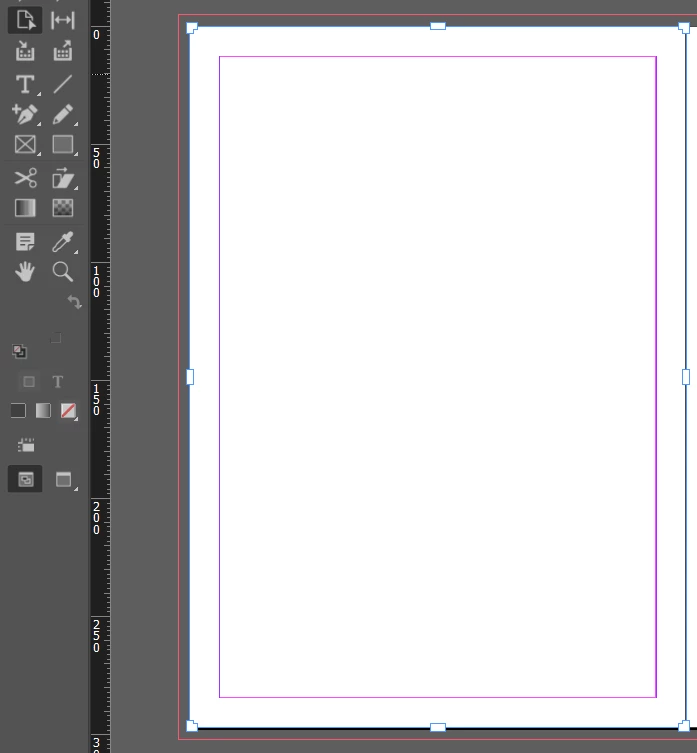Choose the Content Collector tool

25,51
